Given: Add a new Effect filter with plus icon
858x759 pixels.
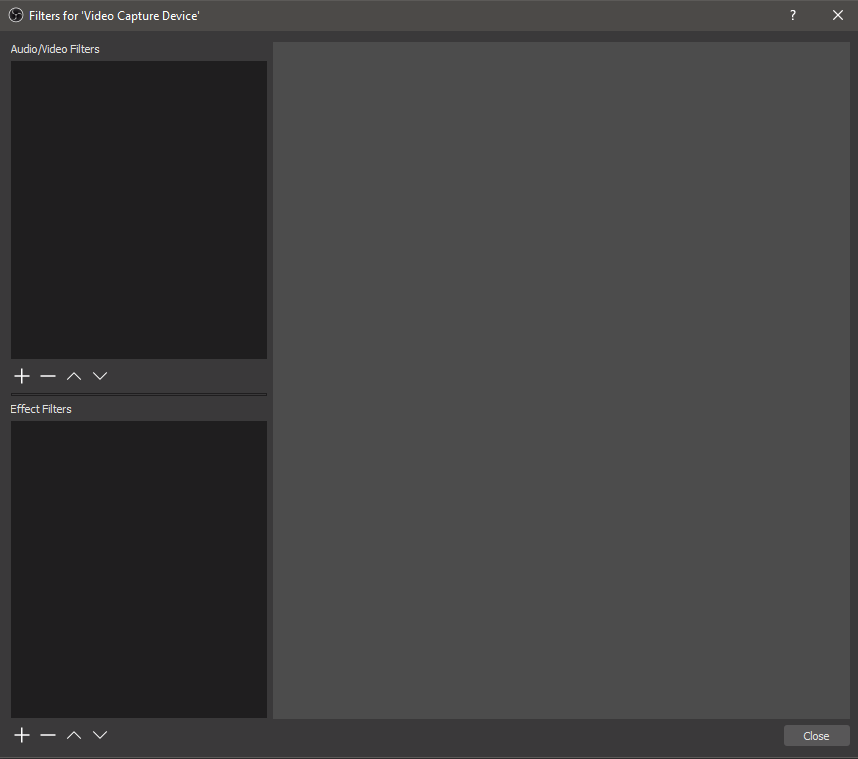Looking at the screenshot, I should tap(22, 735).
